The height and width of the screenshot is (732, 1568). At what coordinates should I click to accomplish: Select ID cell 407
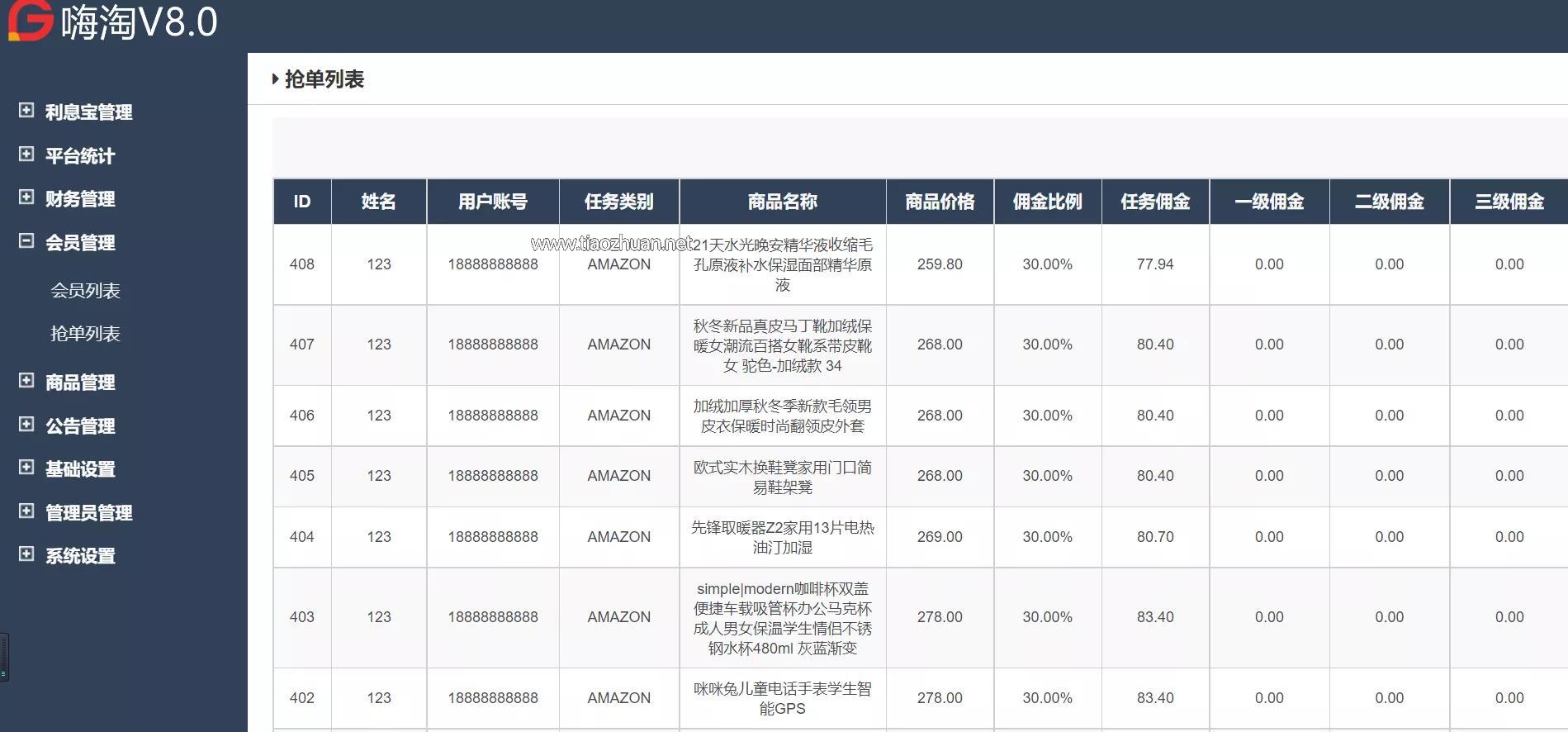click(302, 345)
